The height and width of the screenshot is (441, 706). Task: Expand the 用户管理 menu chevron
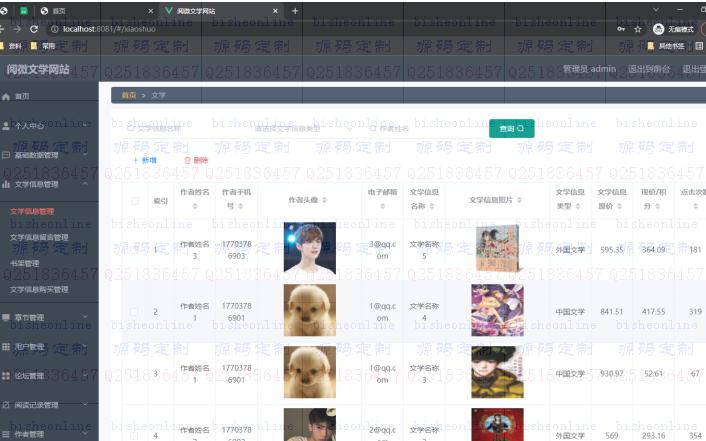85,346
